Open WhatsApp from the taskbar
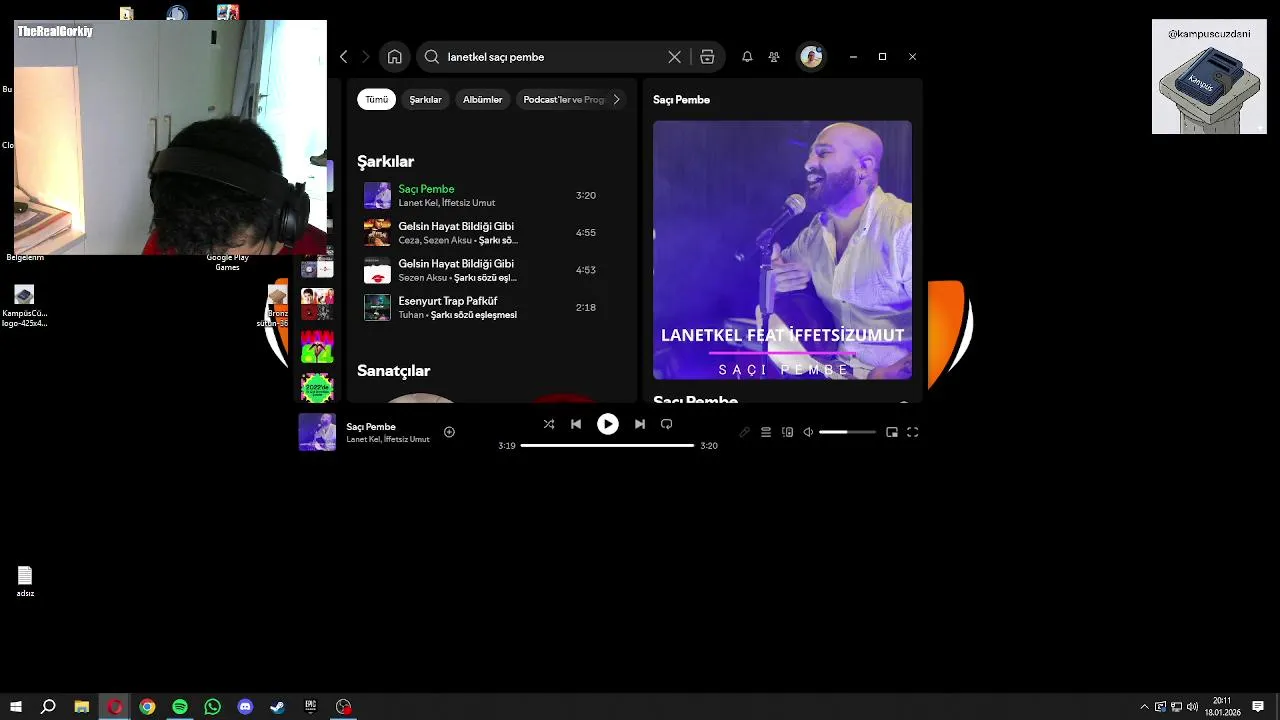 click(212, 707)
